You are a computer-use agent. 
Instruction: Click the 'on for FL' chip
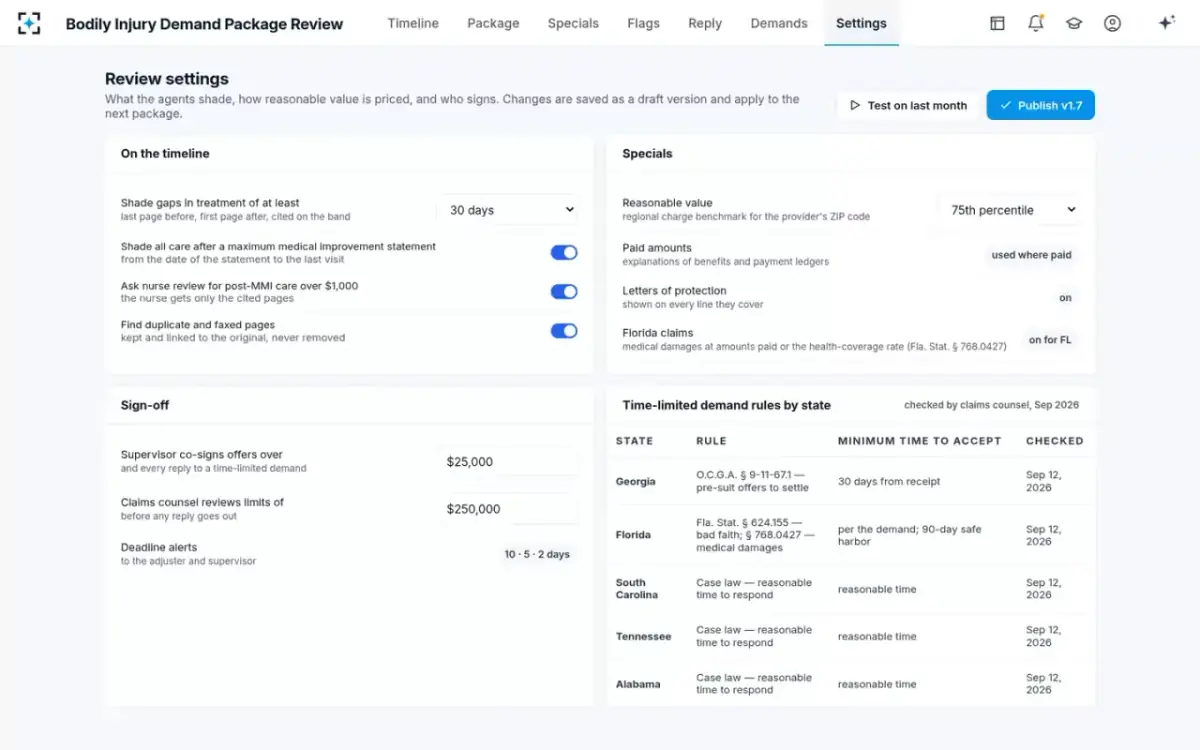[x=1050, y=340]
